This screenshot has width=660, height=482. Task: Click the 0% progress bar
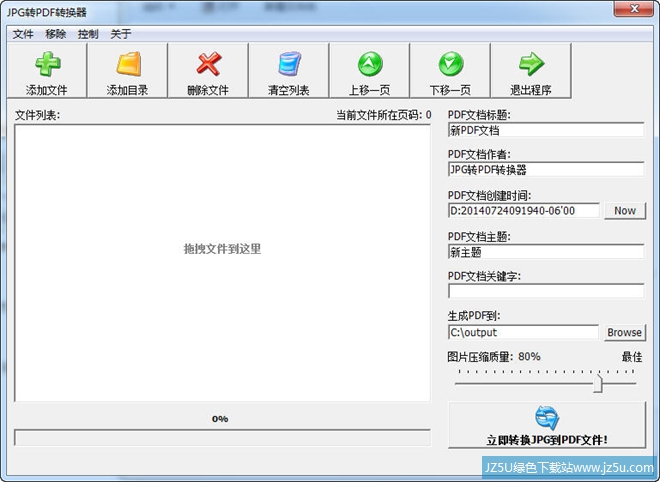[x=222, y=437]
